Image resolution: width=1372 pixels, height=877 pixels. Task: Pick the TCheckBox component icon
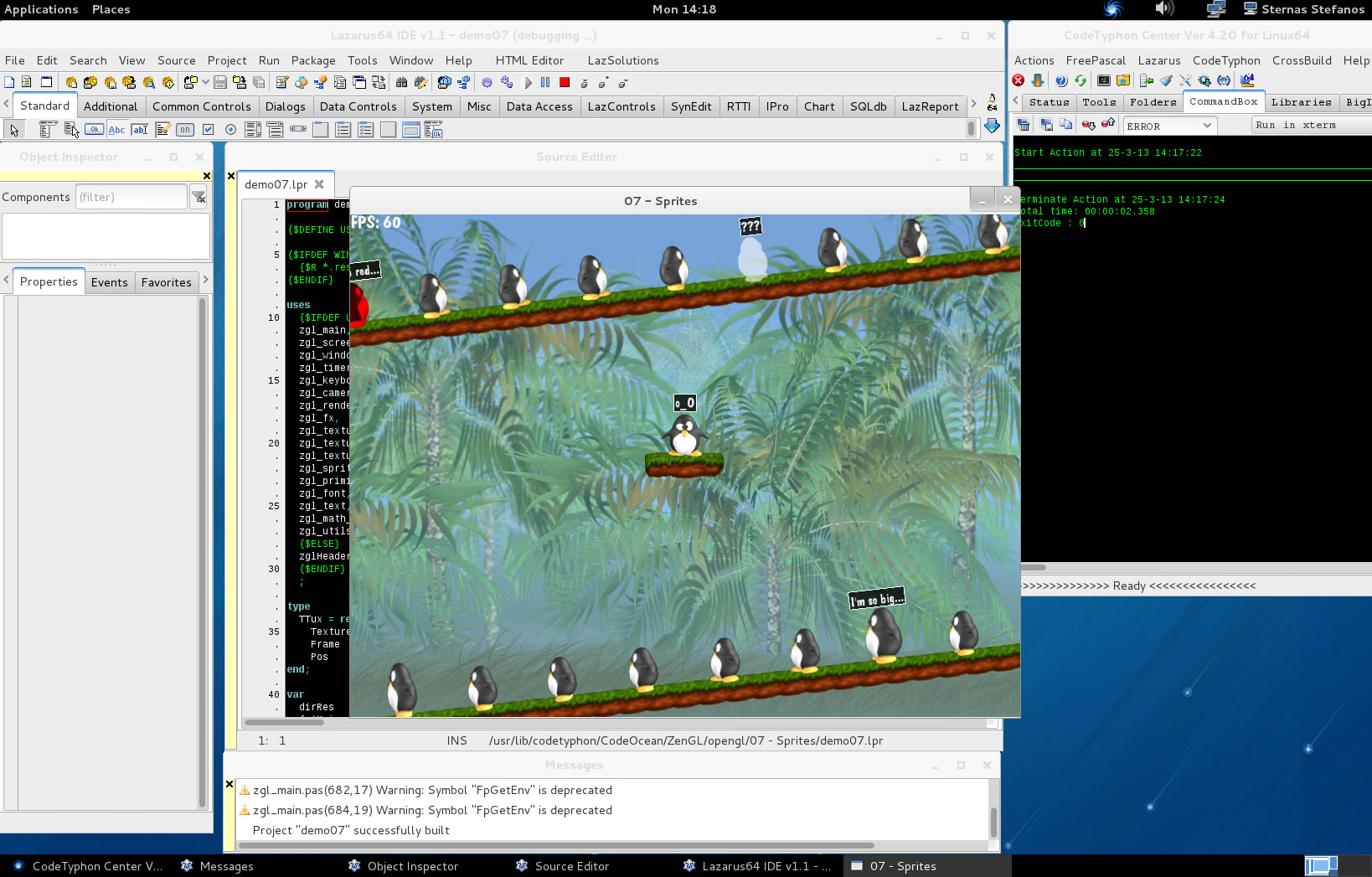point(208,129)
